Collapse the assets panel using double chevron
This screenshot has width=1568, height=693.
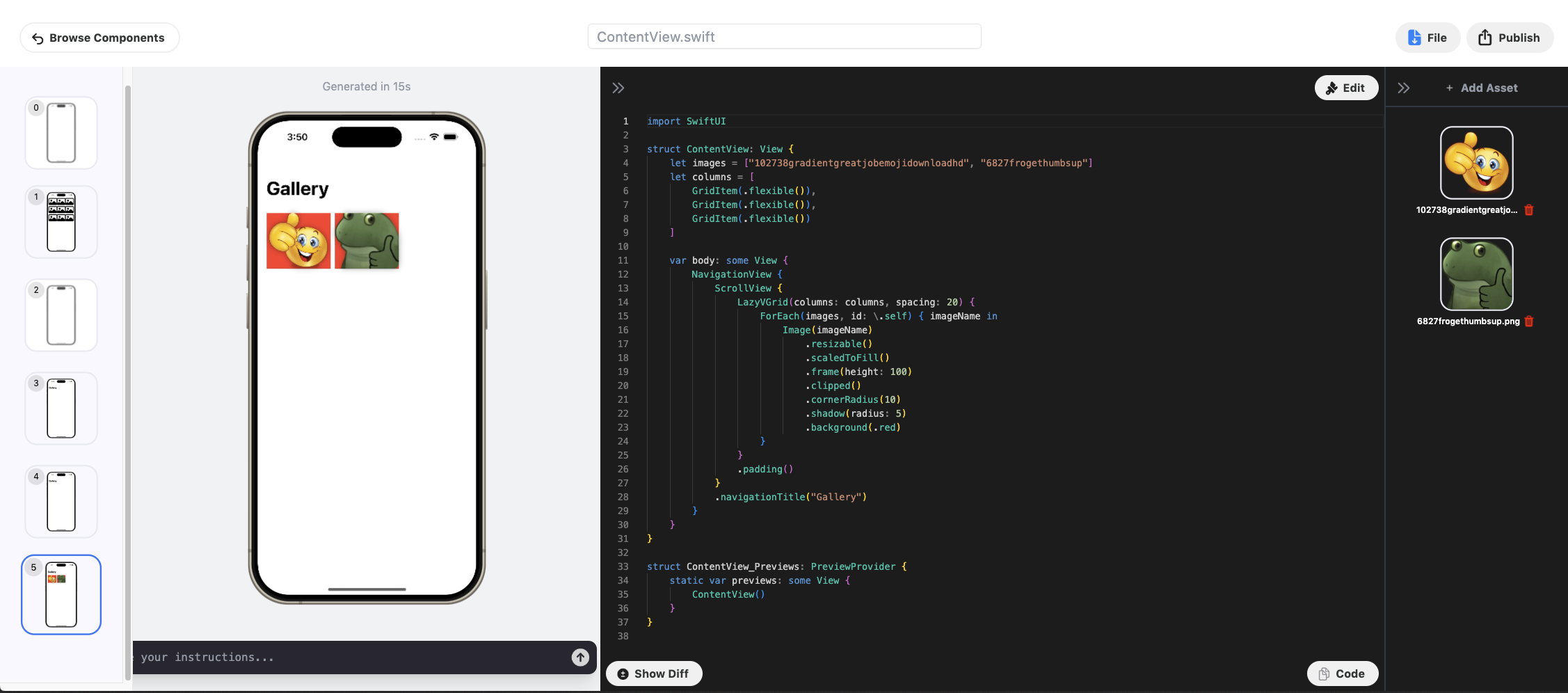[x=1403, y=88]
